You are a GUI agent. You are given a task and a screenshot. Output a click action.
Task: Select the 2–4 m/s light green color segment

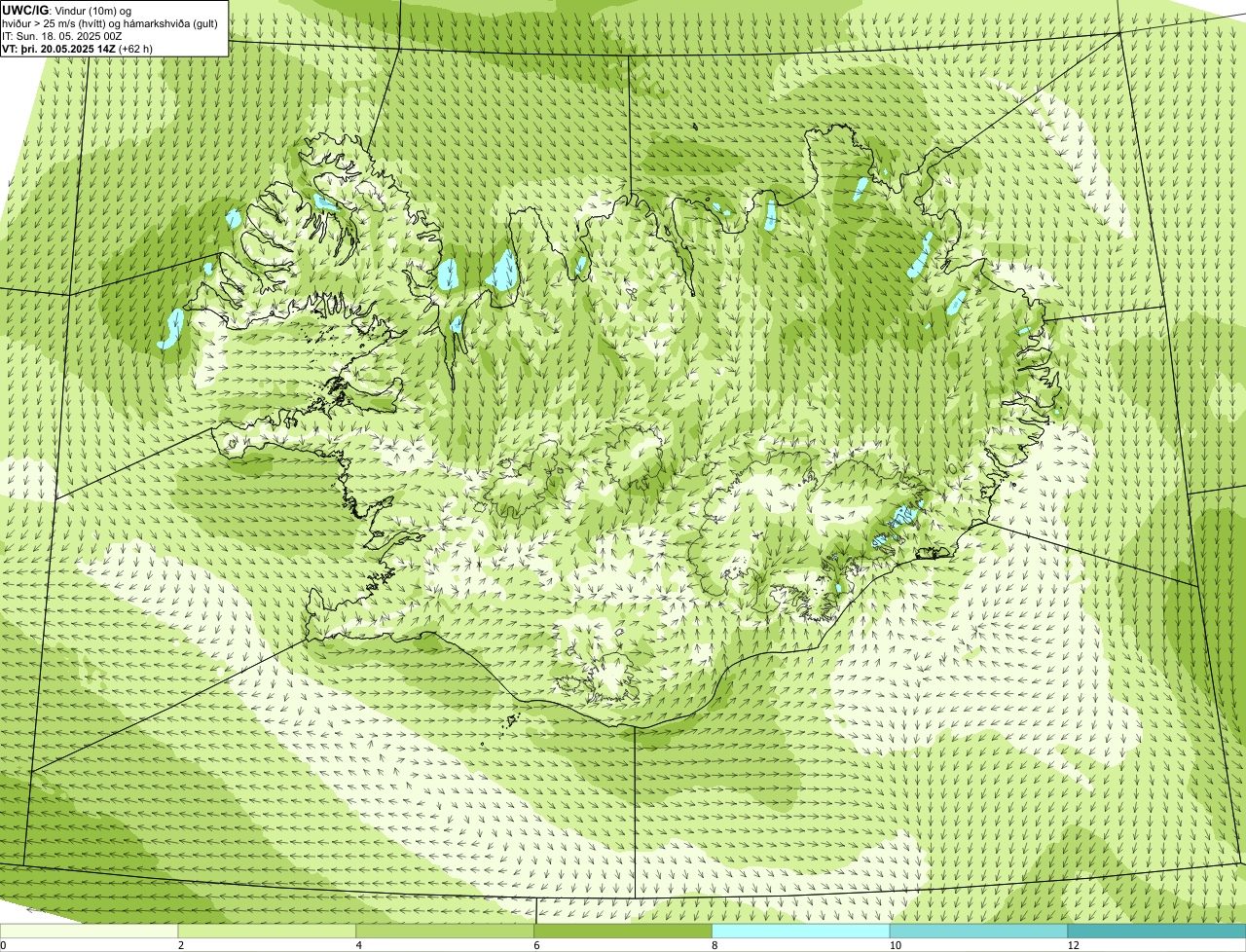tap(268, 931)
